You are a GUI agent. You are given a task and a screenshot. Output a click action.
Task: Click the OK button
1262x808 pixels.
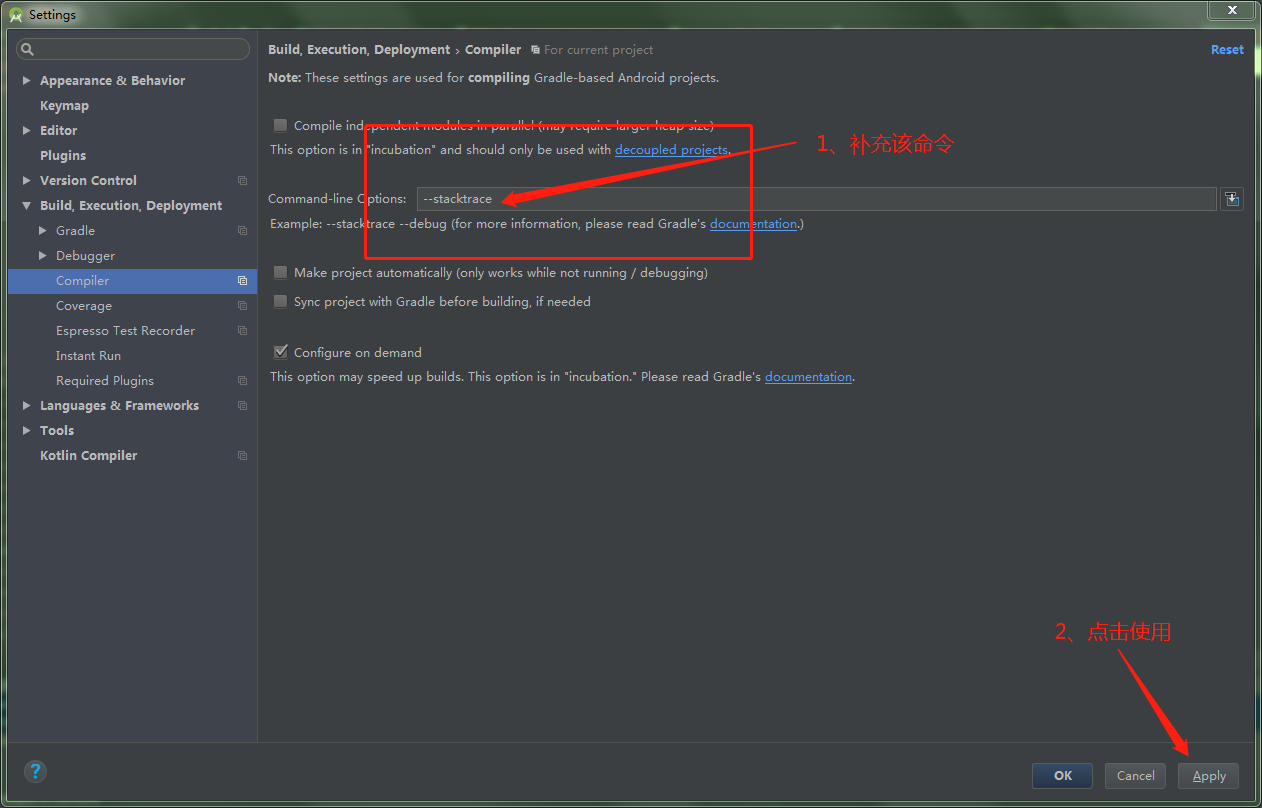click(x=1063, y=775)
